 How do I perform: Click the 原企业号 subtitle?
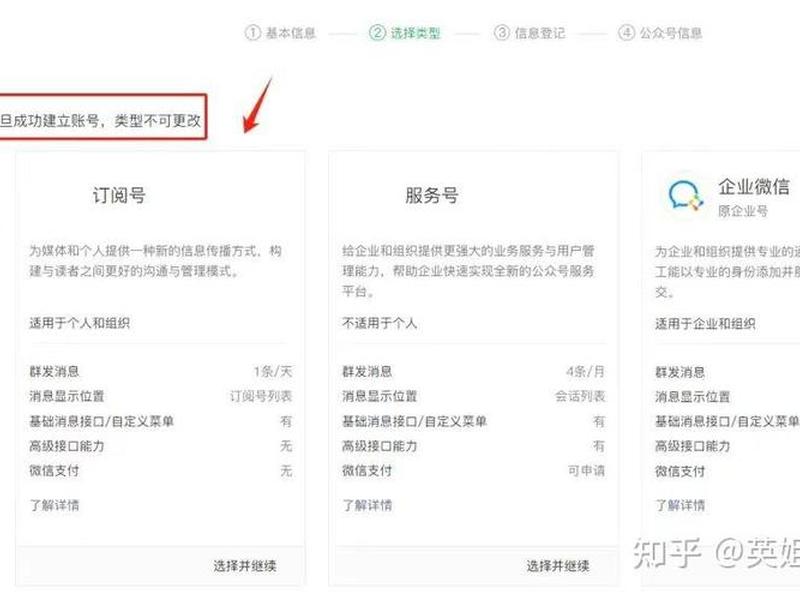tap(743, 211)
